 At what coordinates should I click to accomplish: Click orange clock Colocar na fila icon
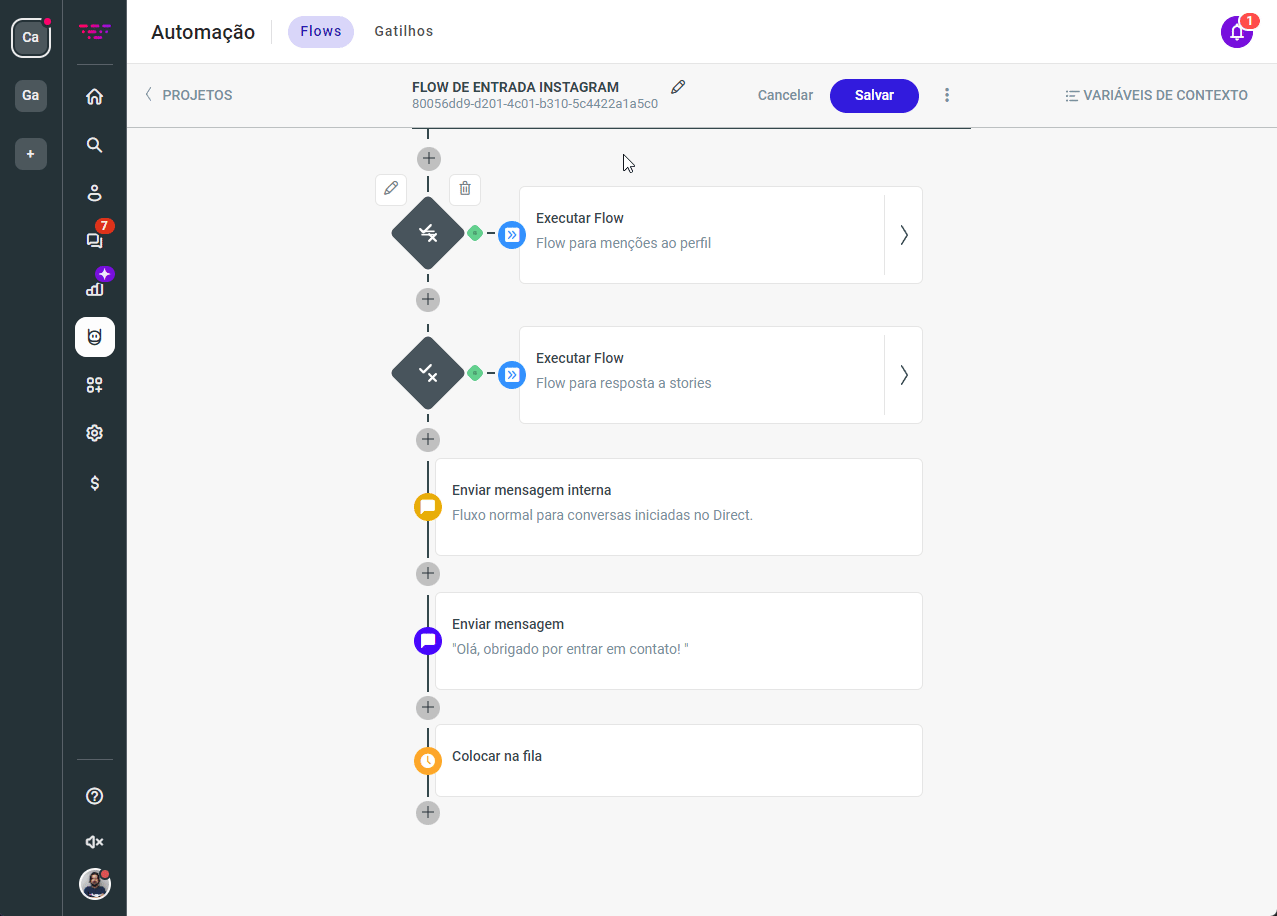(x=428, y=761)
